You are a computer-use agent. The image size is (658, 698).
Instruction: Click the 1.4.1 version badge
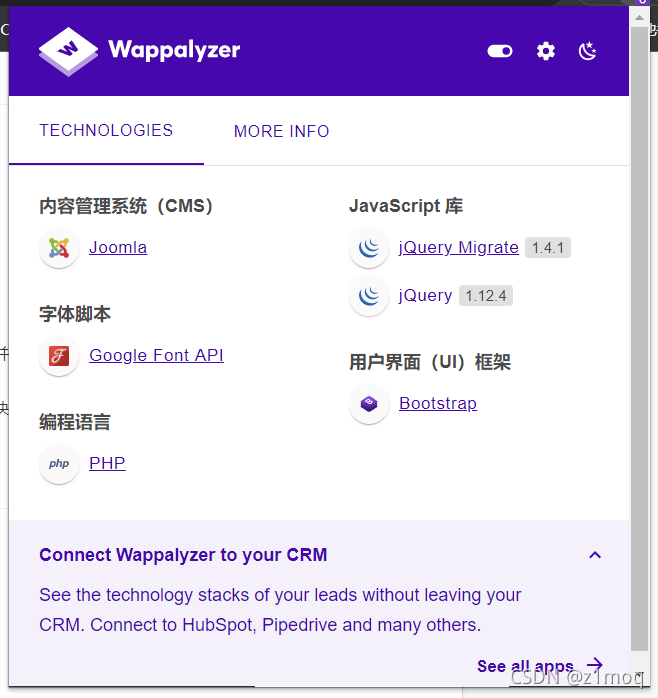click(548, 248)
